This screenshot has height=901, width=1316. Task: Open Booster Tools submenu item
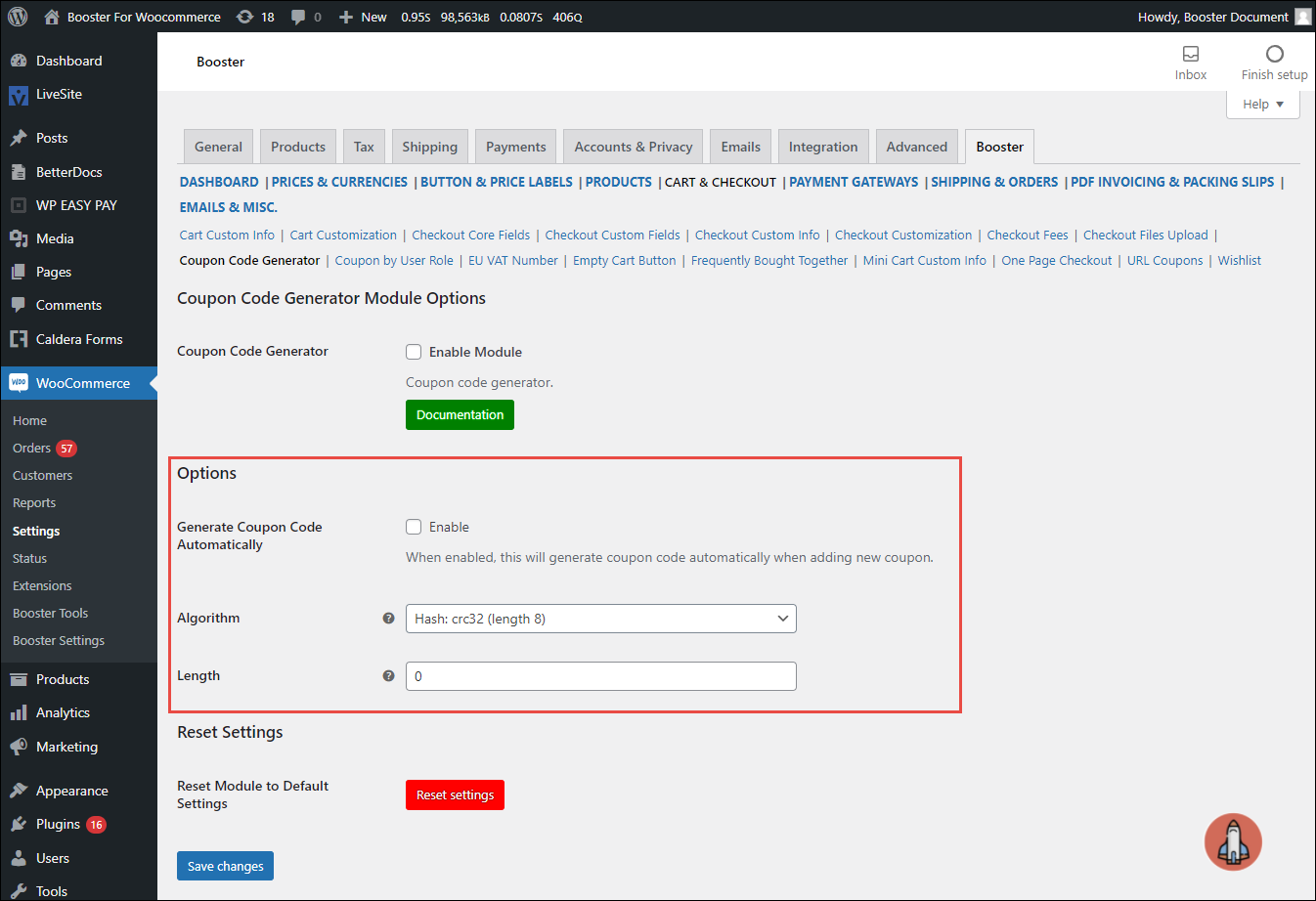tap(51, 614)
